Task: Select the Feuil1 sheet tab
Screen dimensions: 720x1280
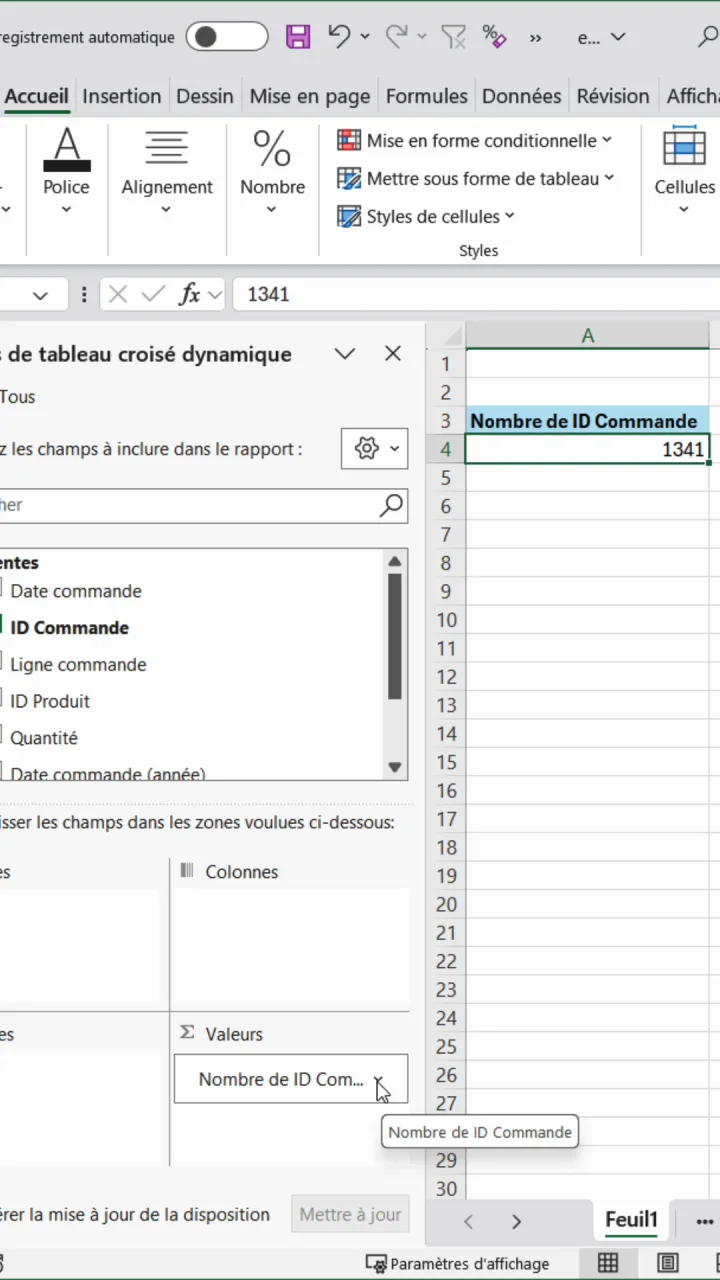Action: [631, 1220]
